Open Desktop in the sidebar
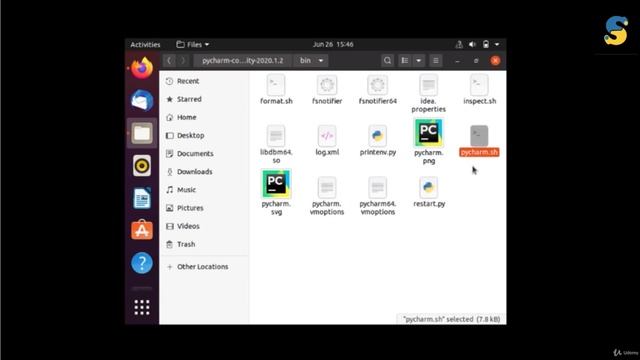Image resolution: width=640 pixels, height=360 pixels. [x=204, y=135]
